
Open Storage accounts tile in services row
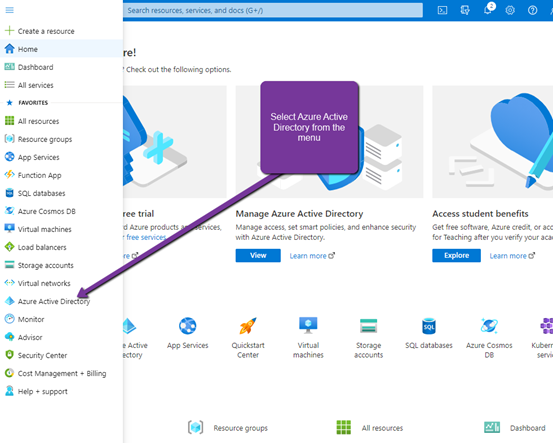[369, 338]
